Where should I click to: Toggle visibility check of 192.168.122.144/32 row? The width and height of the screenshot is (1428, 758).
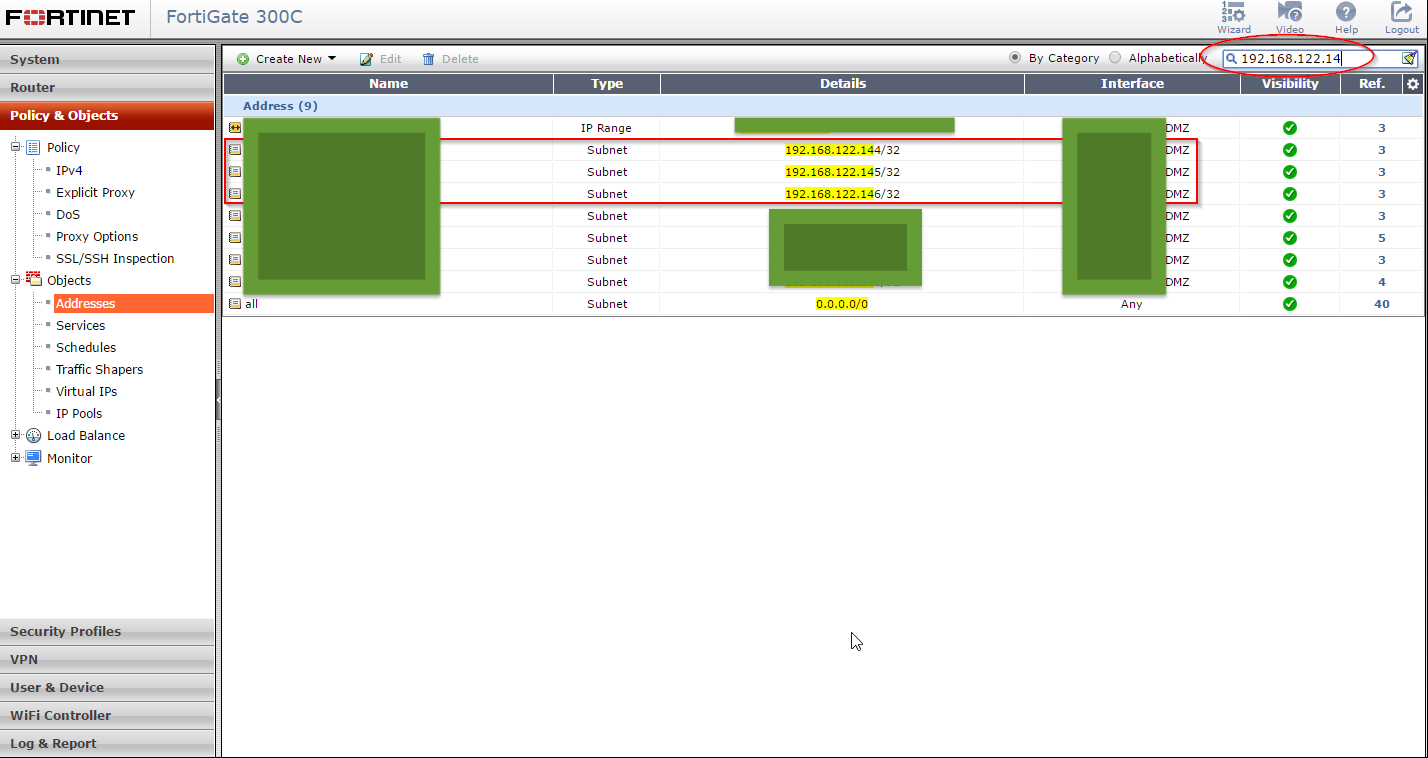click(x=1290, y=150)
